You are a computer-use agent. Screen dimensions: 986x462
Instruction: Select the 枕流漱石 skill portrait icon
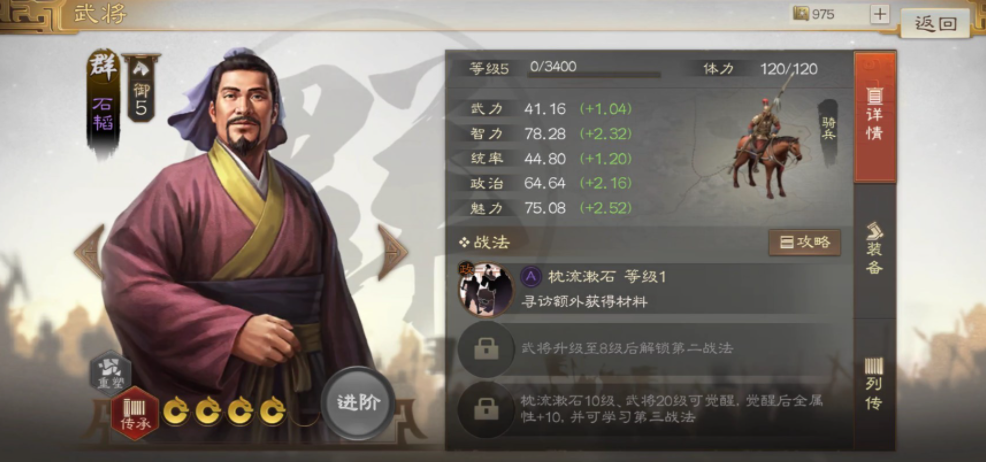coord(485,289)
